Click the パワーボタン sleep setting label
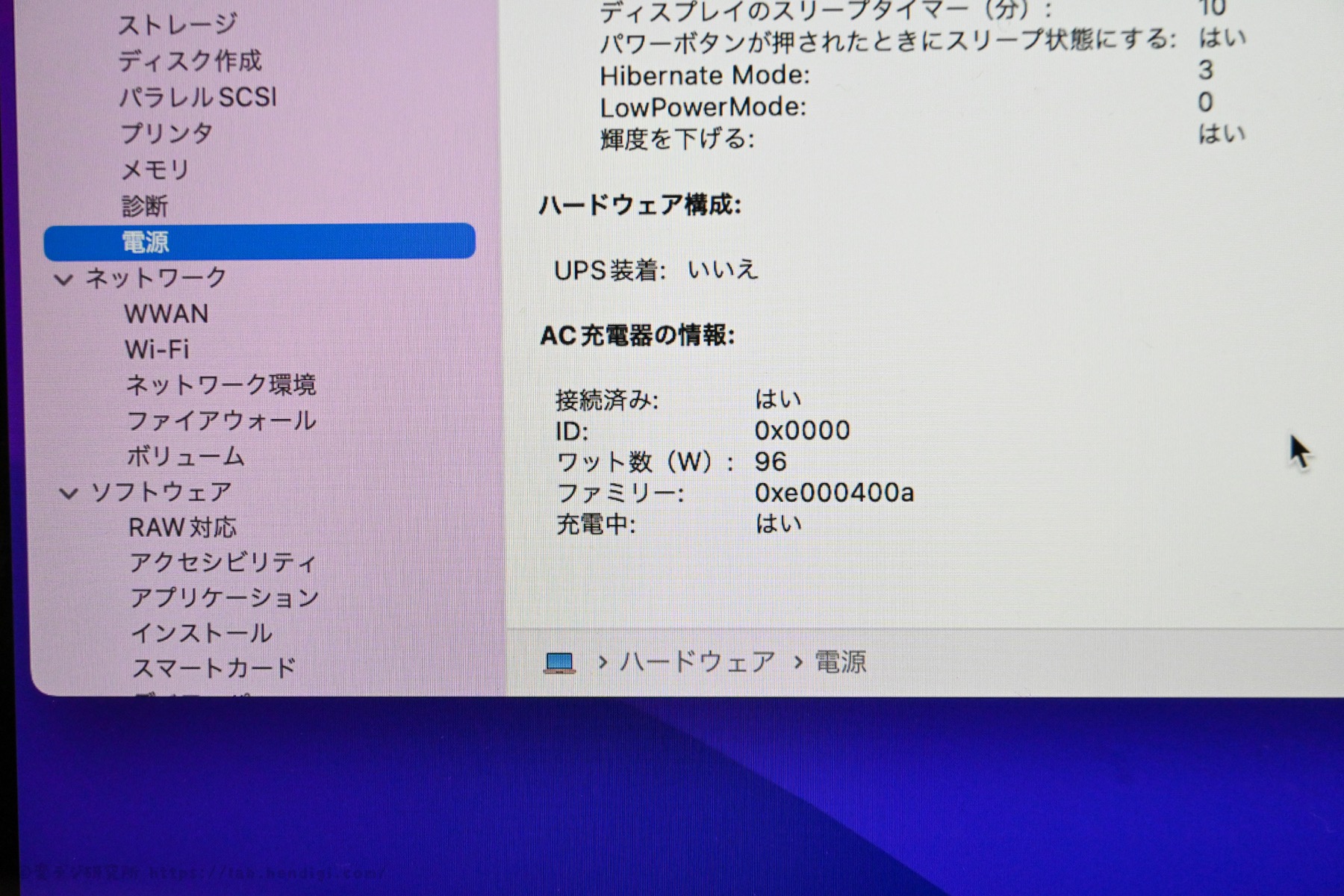Viewport: 1344px width, 896px height. pyautogui.click(x=889, y=40)
